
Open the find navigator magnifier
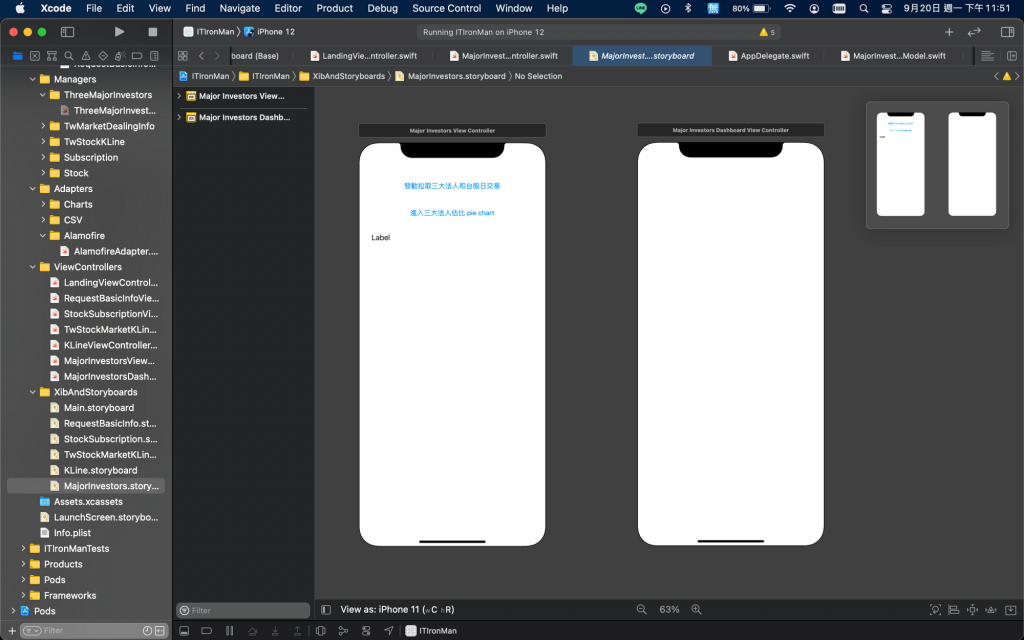point(69,56)
